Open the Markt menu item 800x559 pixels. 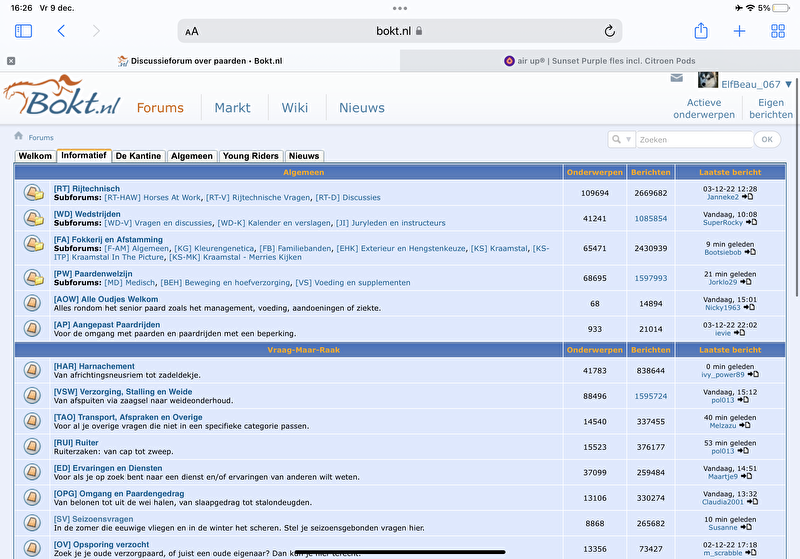pos(232,108)
